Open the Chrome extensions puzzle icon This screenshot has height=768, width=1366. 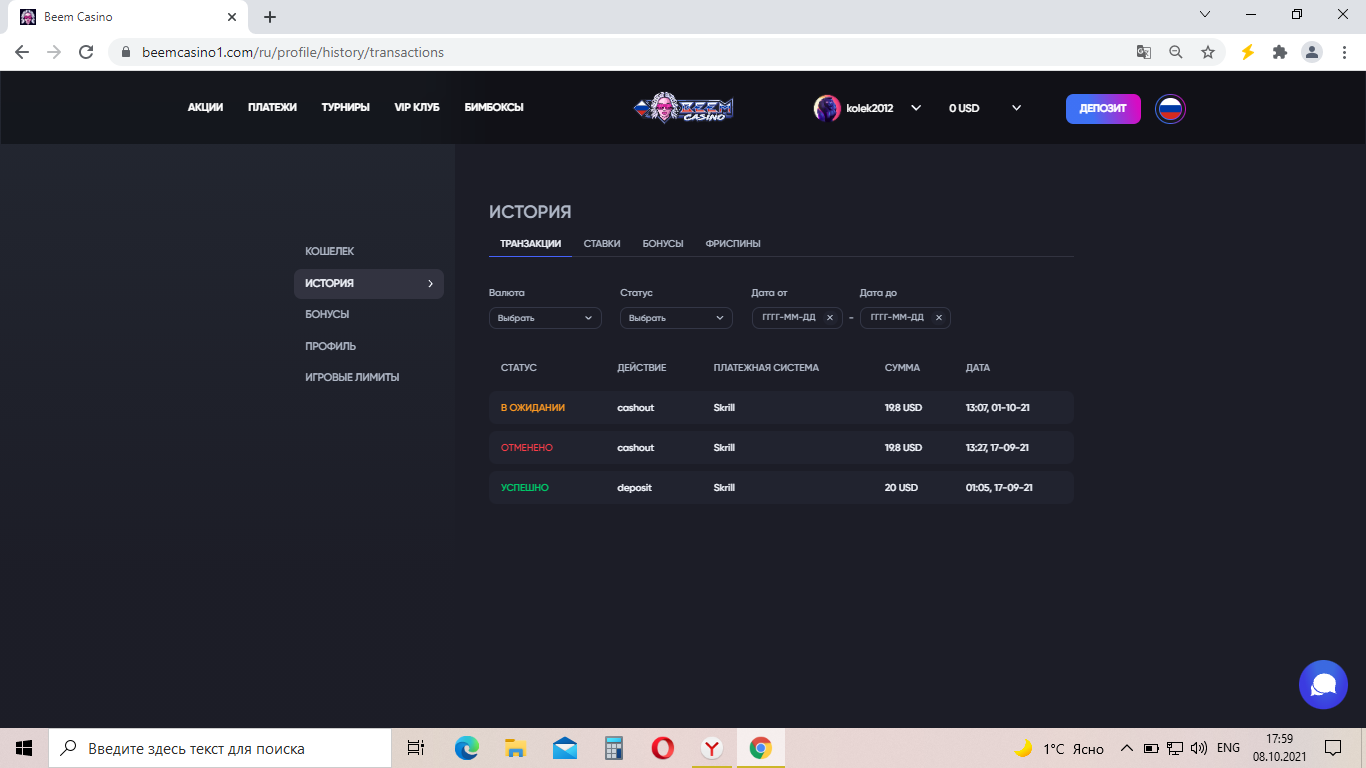coord(1280,52)
